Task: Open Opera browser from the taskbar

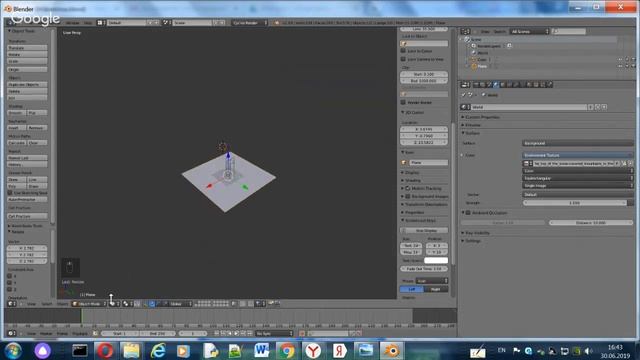Action: [x=105, y=351]
